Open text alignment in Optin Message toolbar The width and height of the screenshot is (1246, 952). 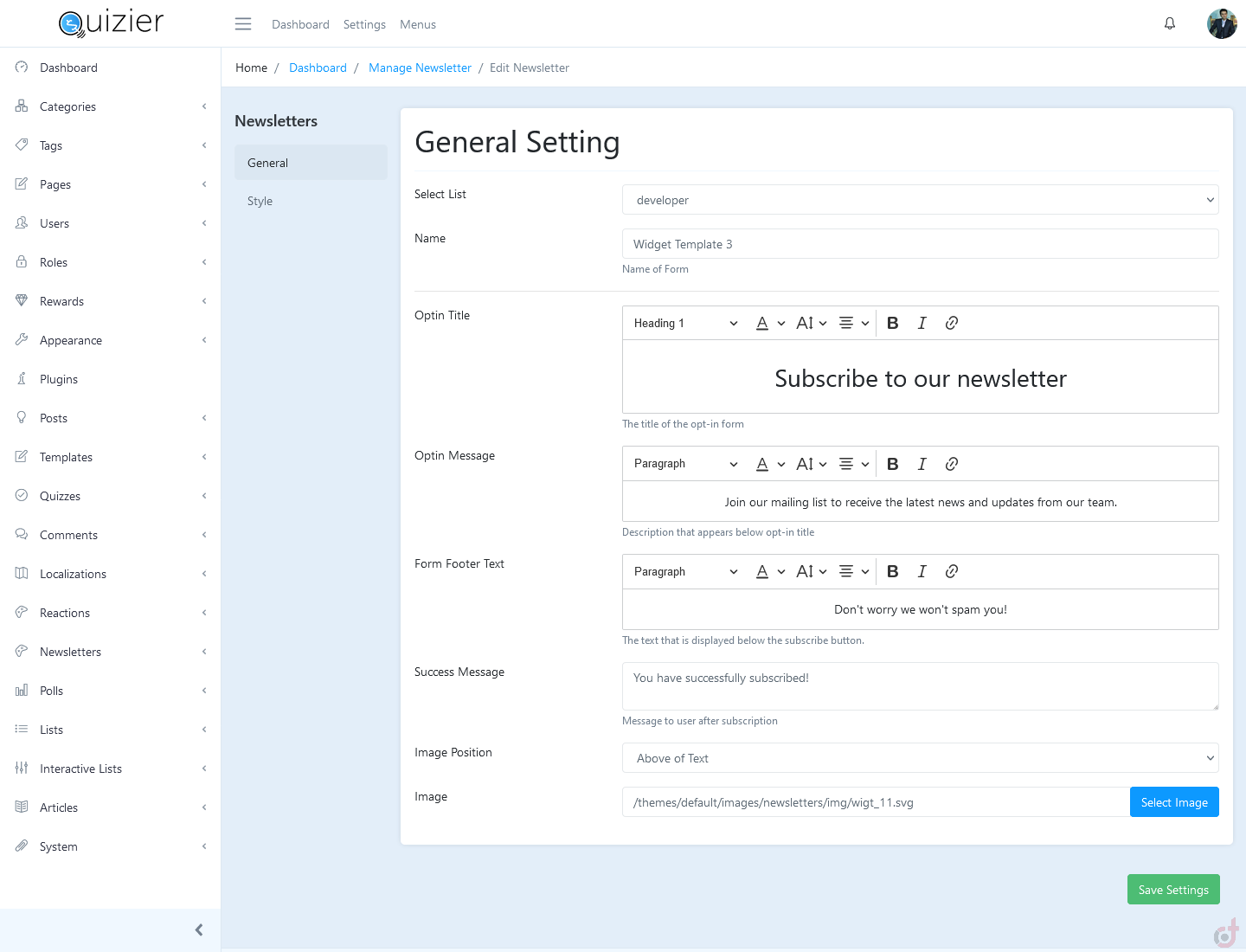(x=853, y=464)
